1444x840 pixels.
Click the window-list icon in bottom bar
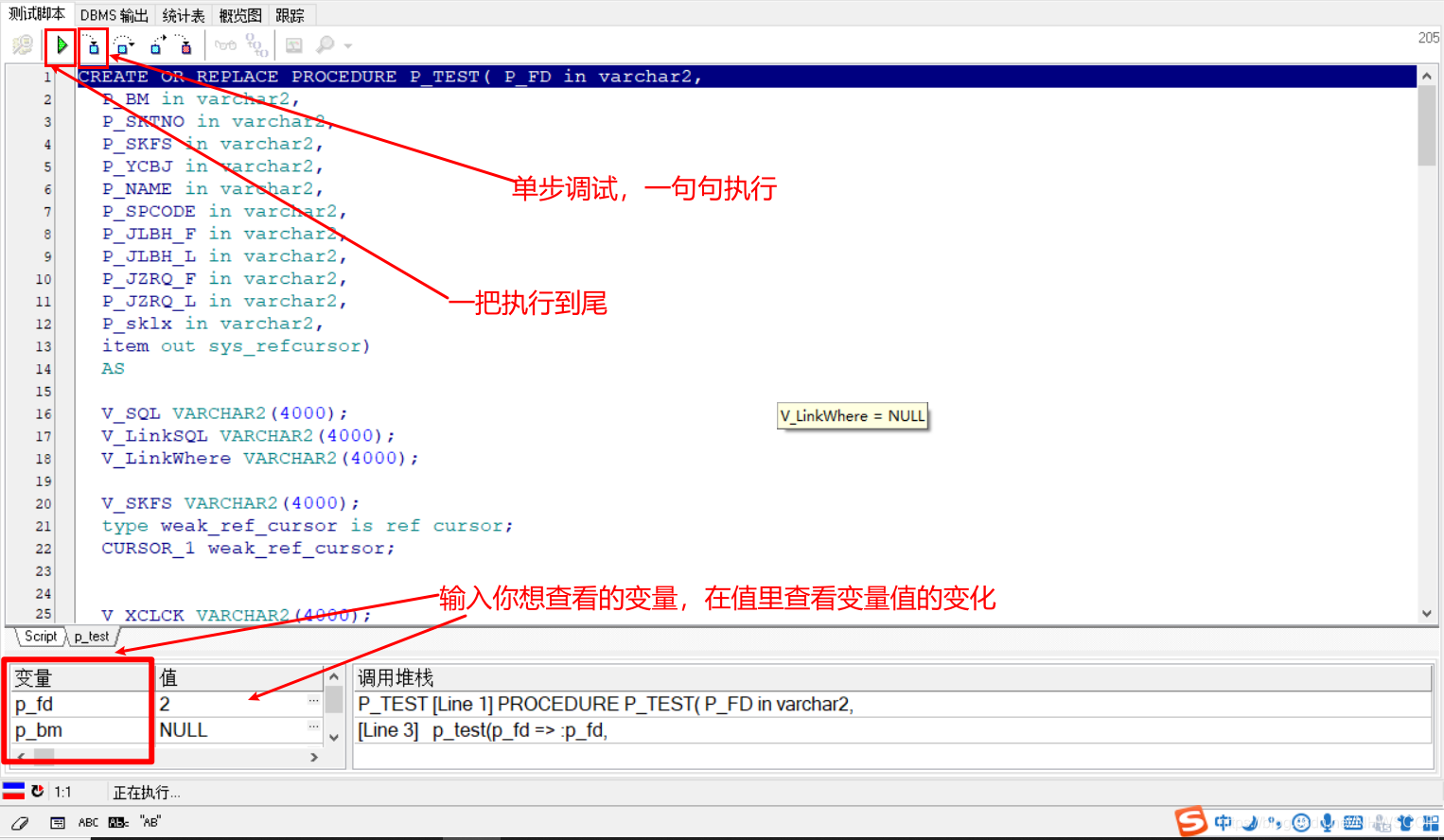coord(58,823)
